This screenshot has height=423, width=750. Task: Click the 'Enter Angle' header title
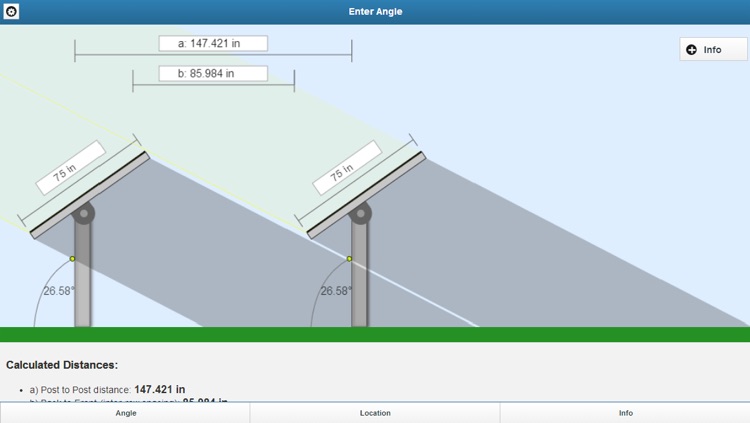tap(375, 11)
